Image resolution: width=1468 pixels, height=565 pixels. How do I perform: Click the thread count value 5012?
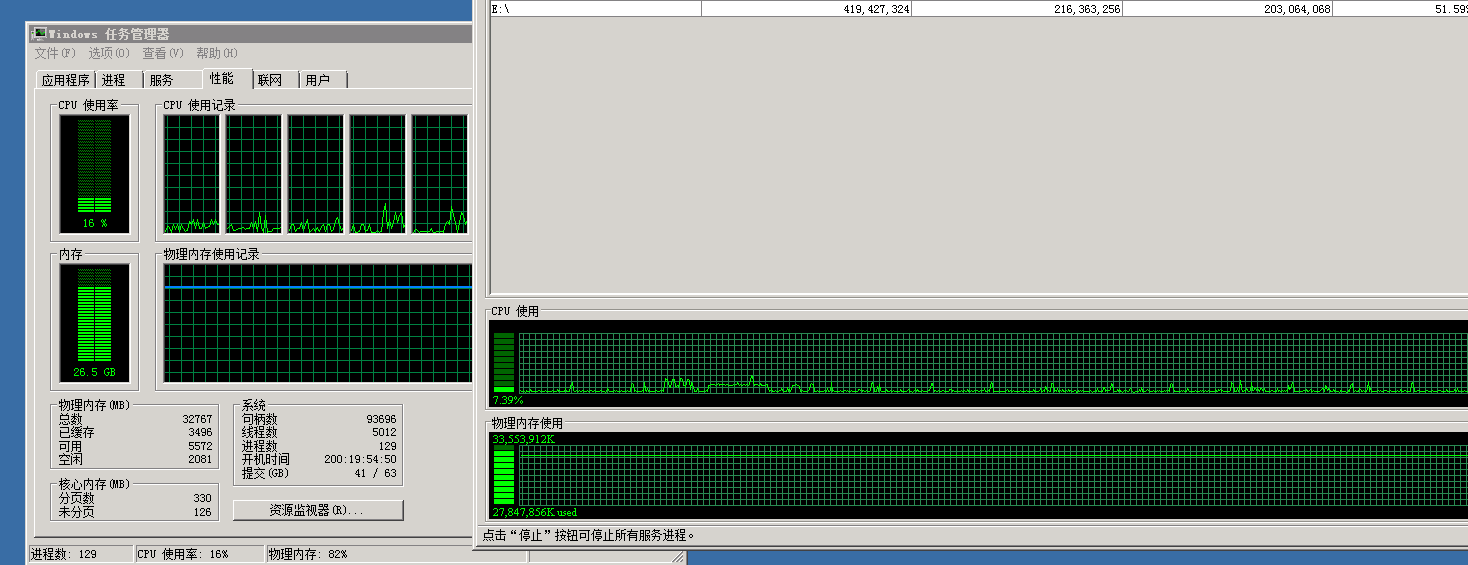click(x=384, y=433)
